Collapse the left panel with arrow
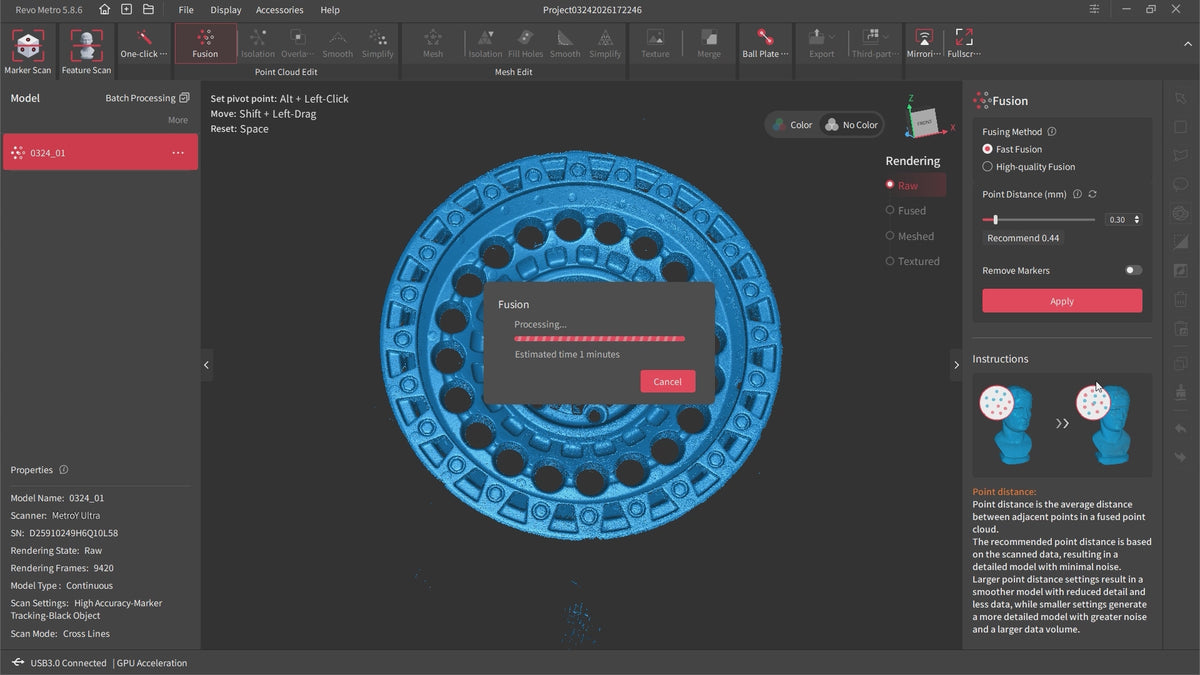This screenshot has width=1200, height=675. coord(207,365)
